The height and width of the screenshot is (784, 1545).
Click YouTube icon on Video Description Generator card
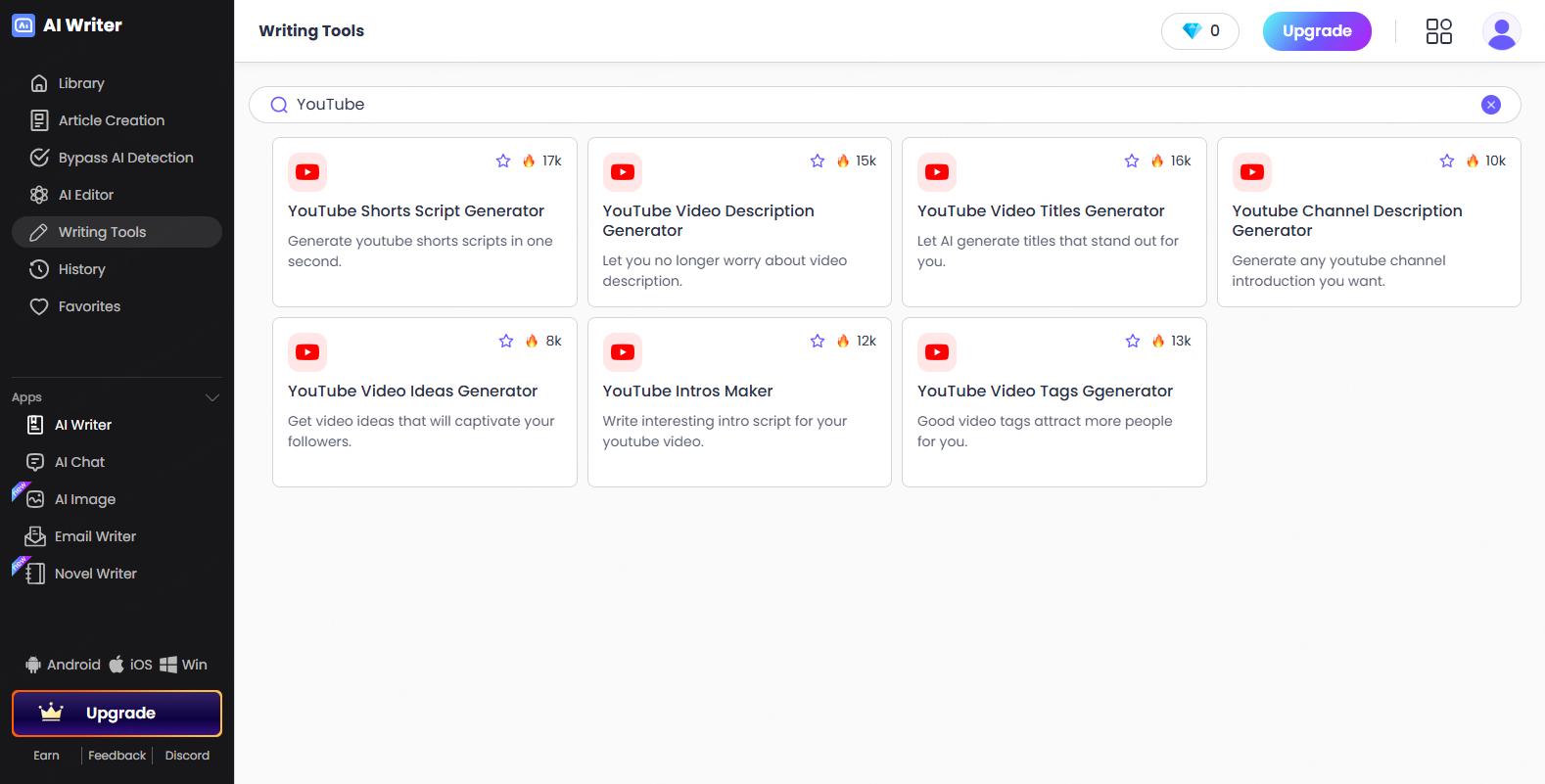(x=623, y=172)
